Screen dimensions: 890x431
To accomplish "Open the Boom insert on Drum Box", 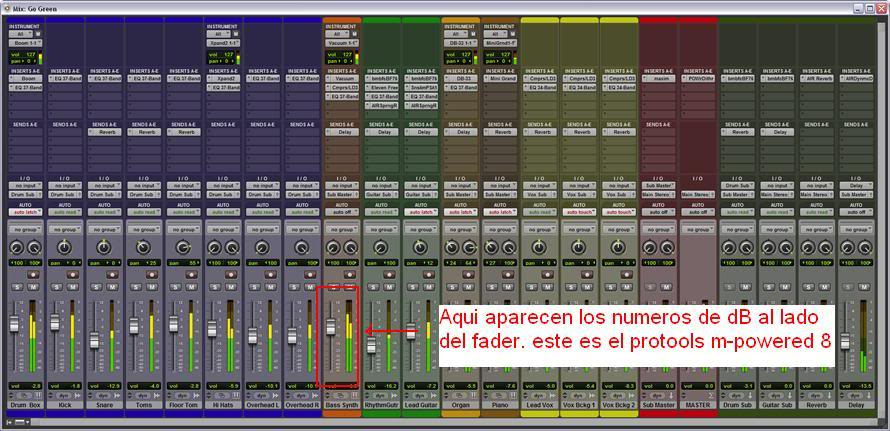I will coord(24,78).
